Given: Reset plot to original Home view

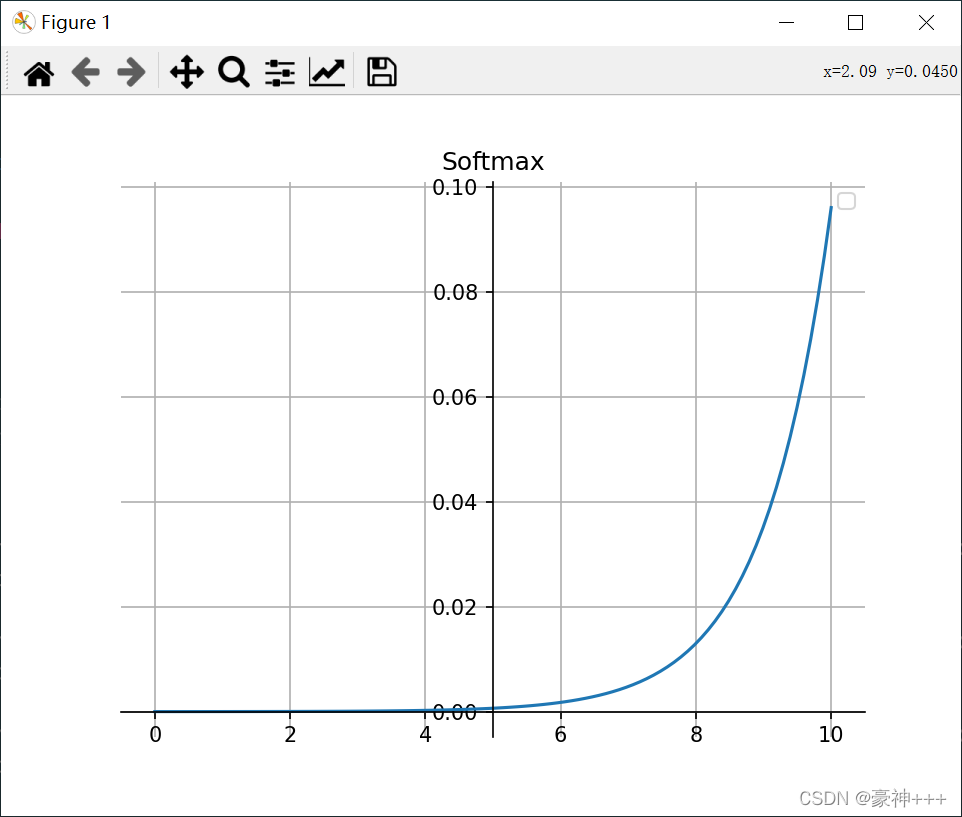Looking at the screenshot, I should pos(39,73).
